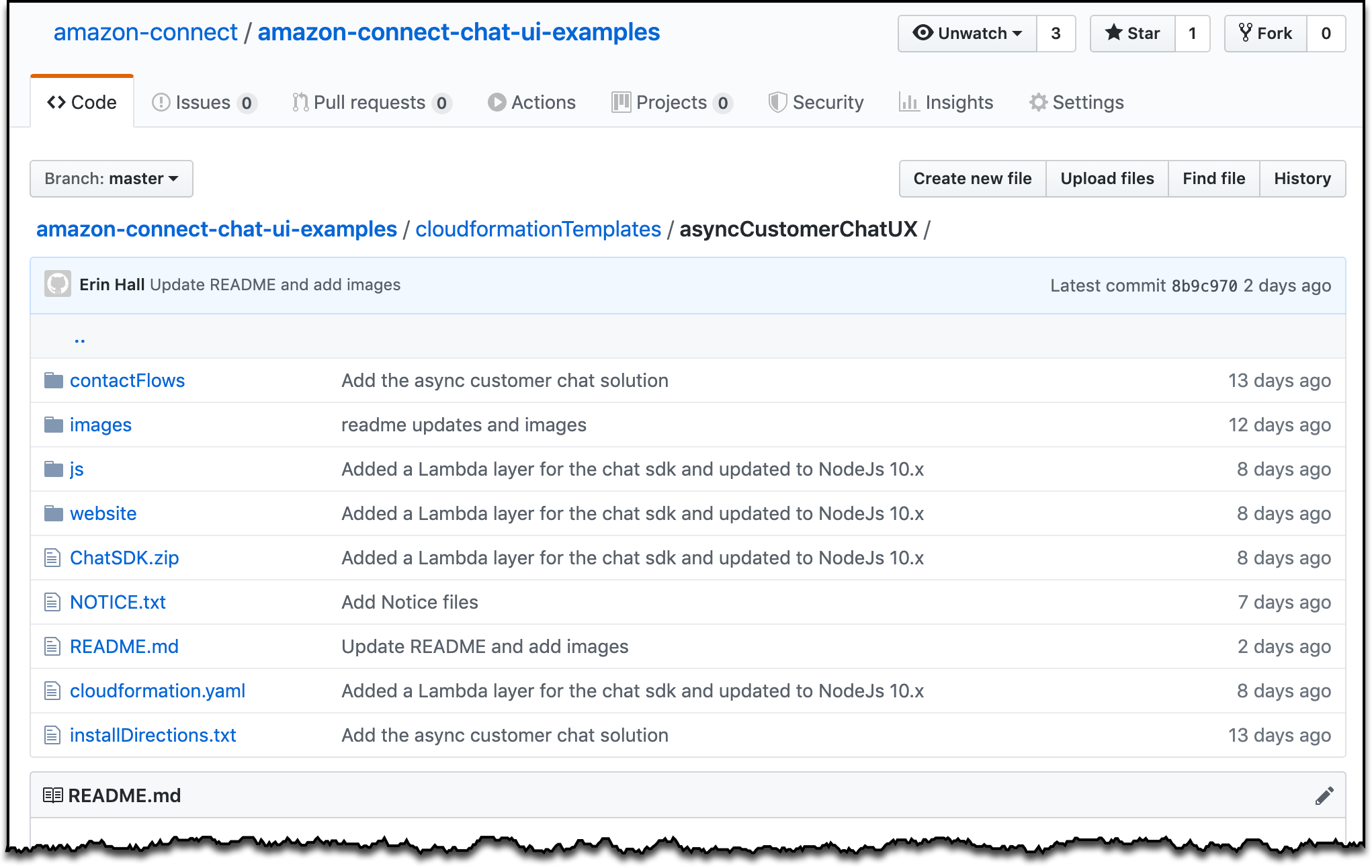
Task: Open the Insights graph tab
Action: pos(946,102)
